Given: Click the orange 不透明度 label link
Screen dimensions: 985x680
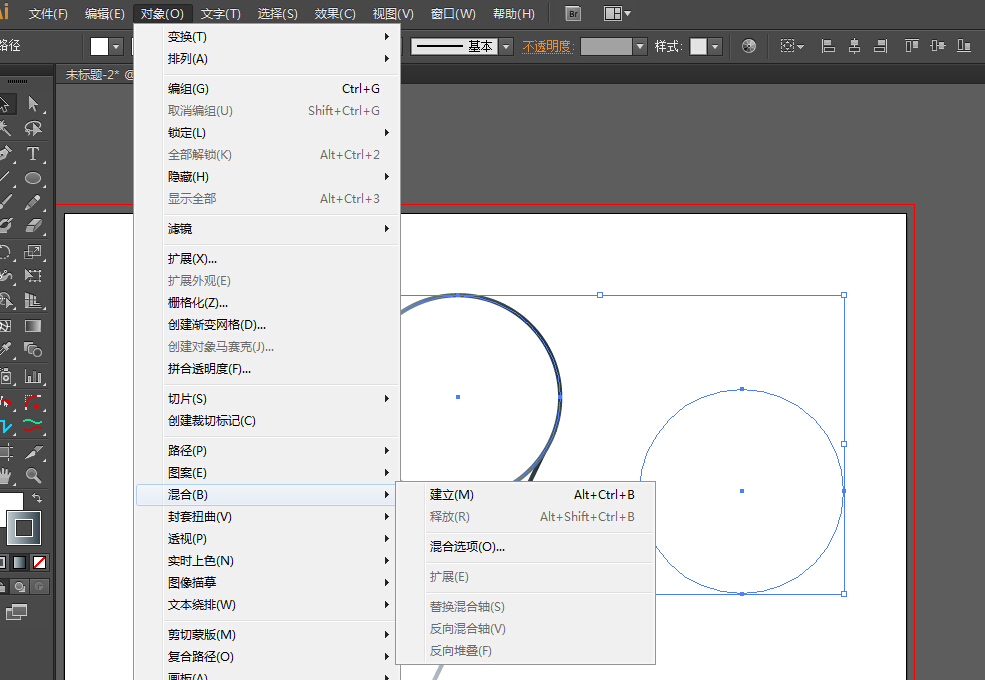Looking at the screenshot, I should [x=547, y=46].
